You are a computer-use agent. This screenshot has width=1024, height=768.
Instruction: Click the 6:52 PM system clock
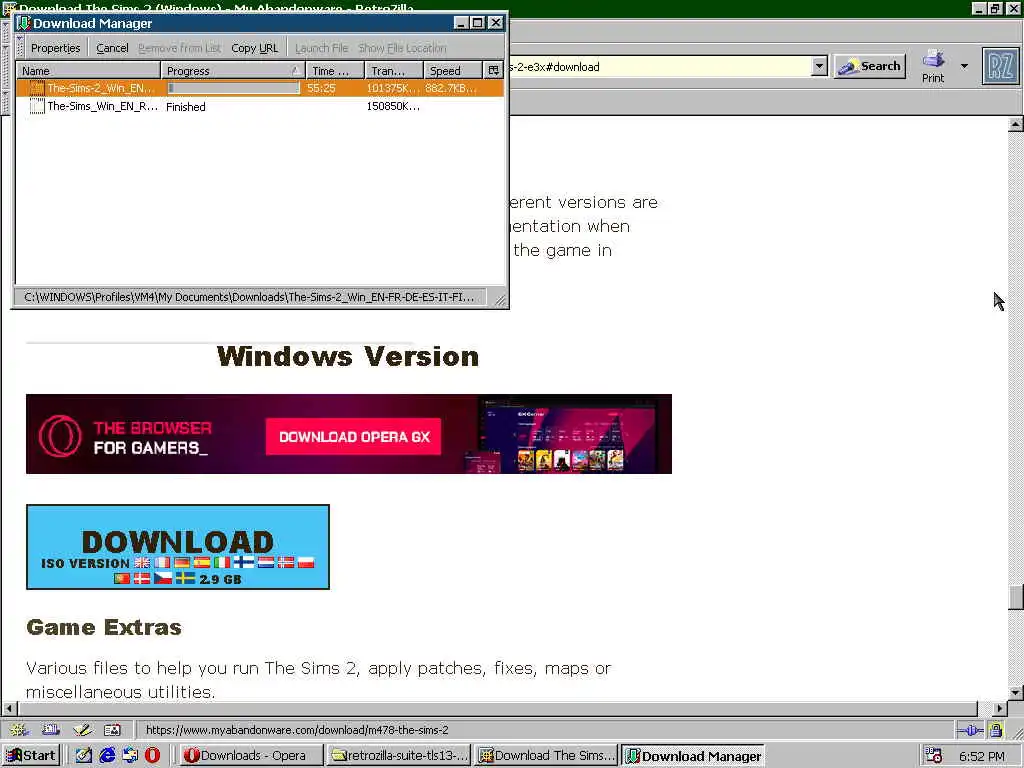982,756
